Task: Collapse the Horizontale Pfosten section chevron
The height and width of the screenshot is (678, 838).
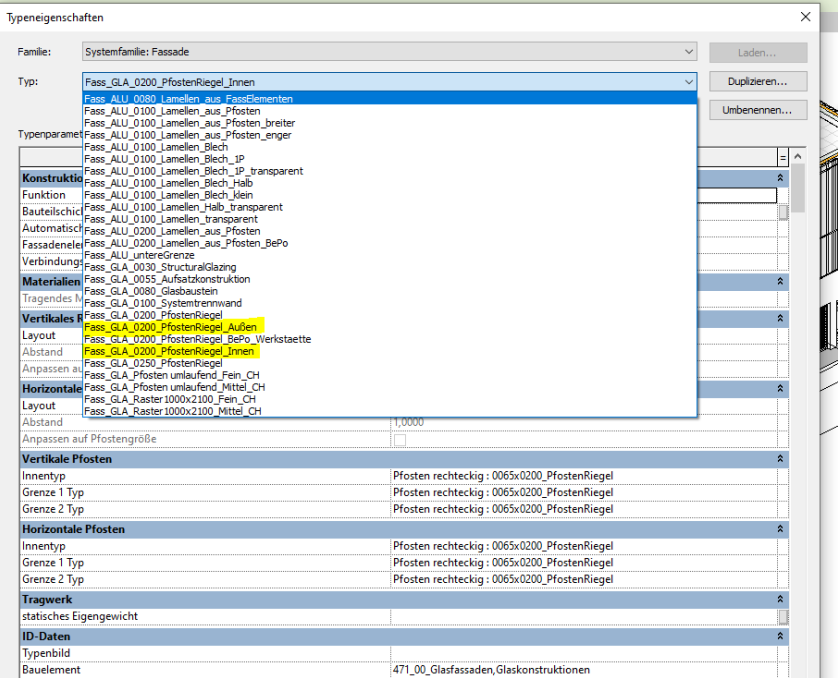Action: [780, 529]
